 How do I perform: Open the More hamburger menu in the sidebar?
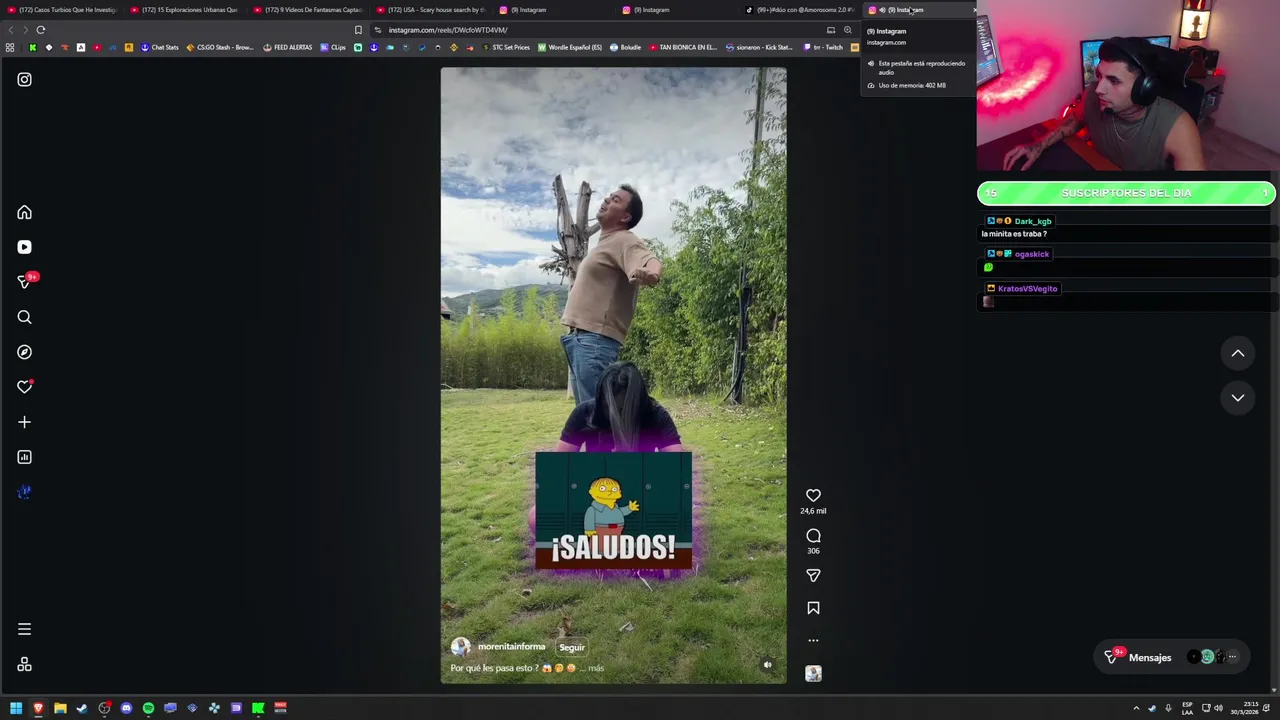coord(24,629)
